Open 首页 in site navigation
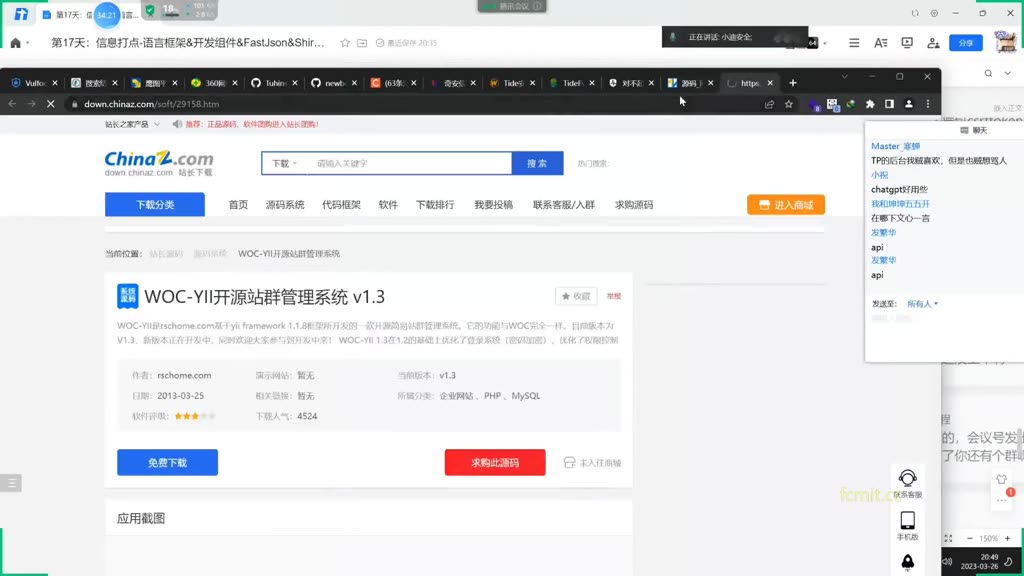1024x576 pixels. (x=238, y=204)
